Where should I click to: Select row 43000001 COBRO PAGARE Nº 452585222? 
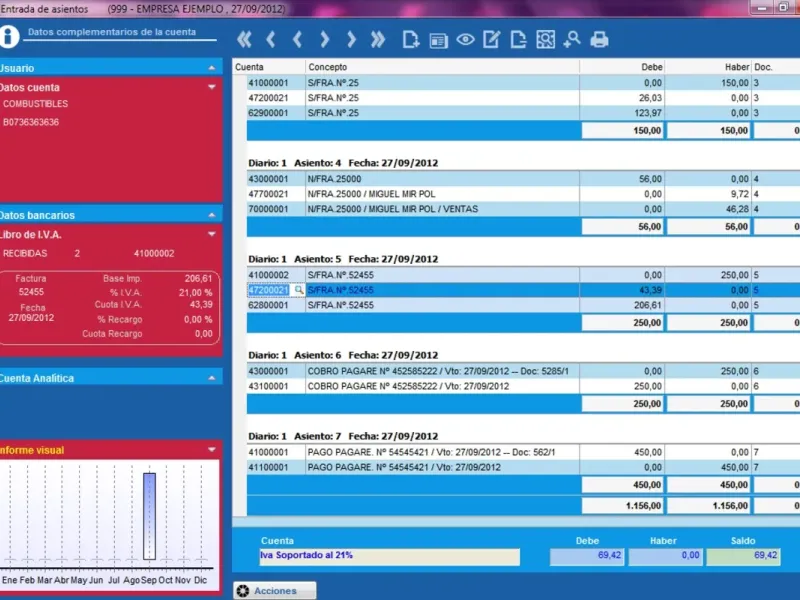tap(523, 371)
